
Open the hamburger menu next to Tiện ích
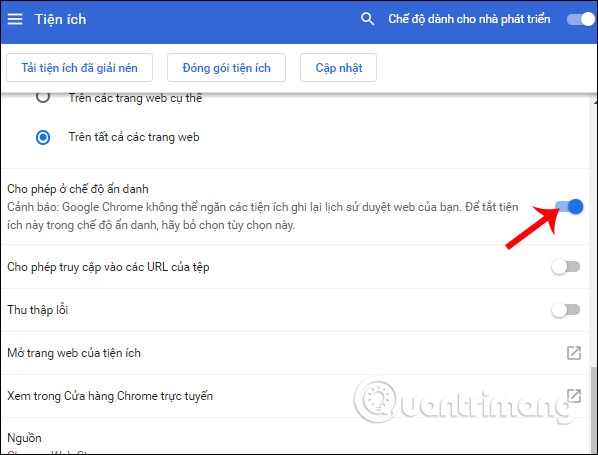tap(15, 19)
